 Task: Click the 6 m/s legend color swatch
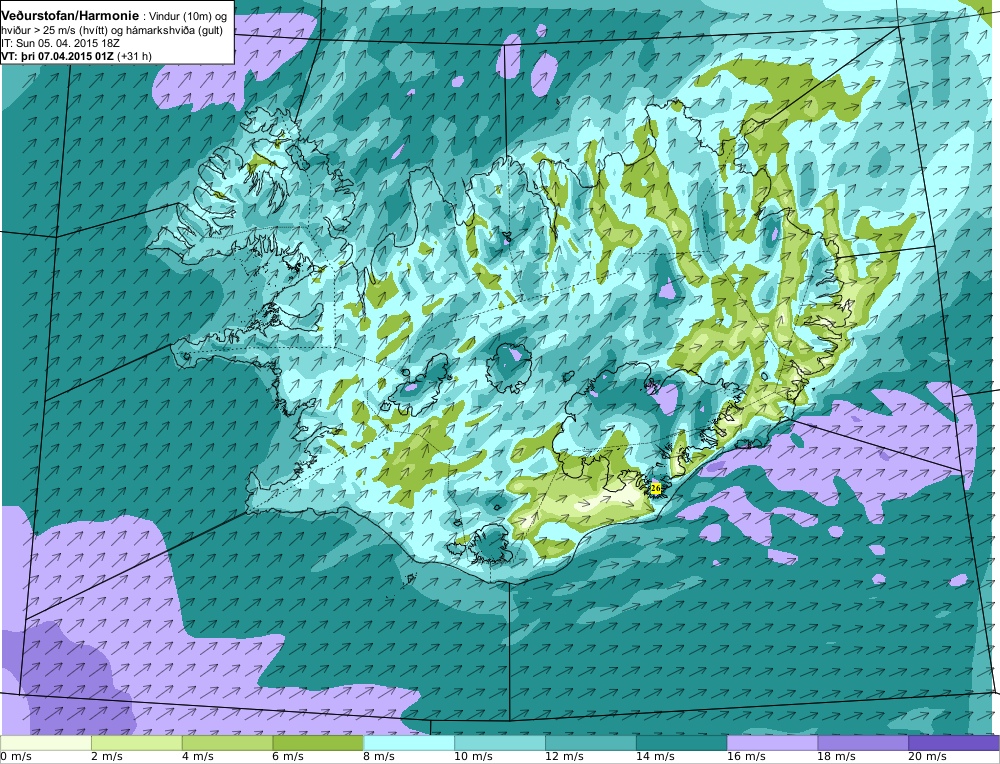[318, 743]
